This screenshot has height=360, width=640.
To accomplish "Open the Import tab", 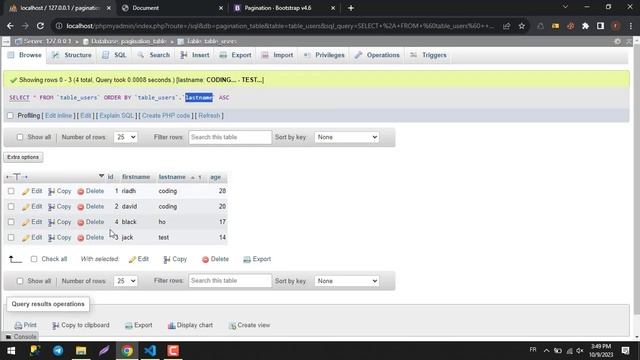I will point(278,55).
